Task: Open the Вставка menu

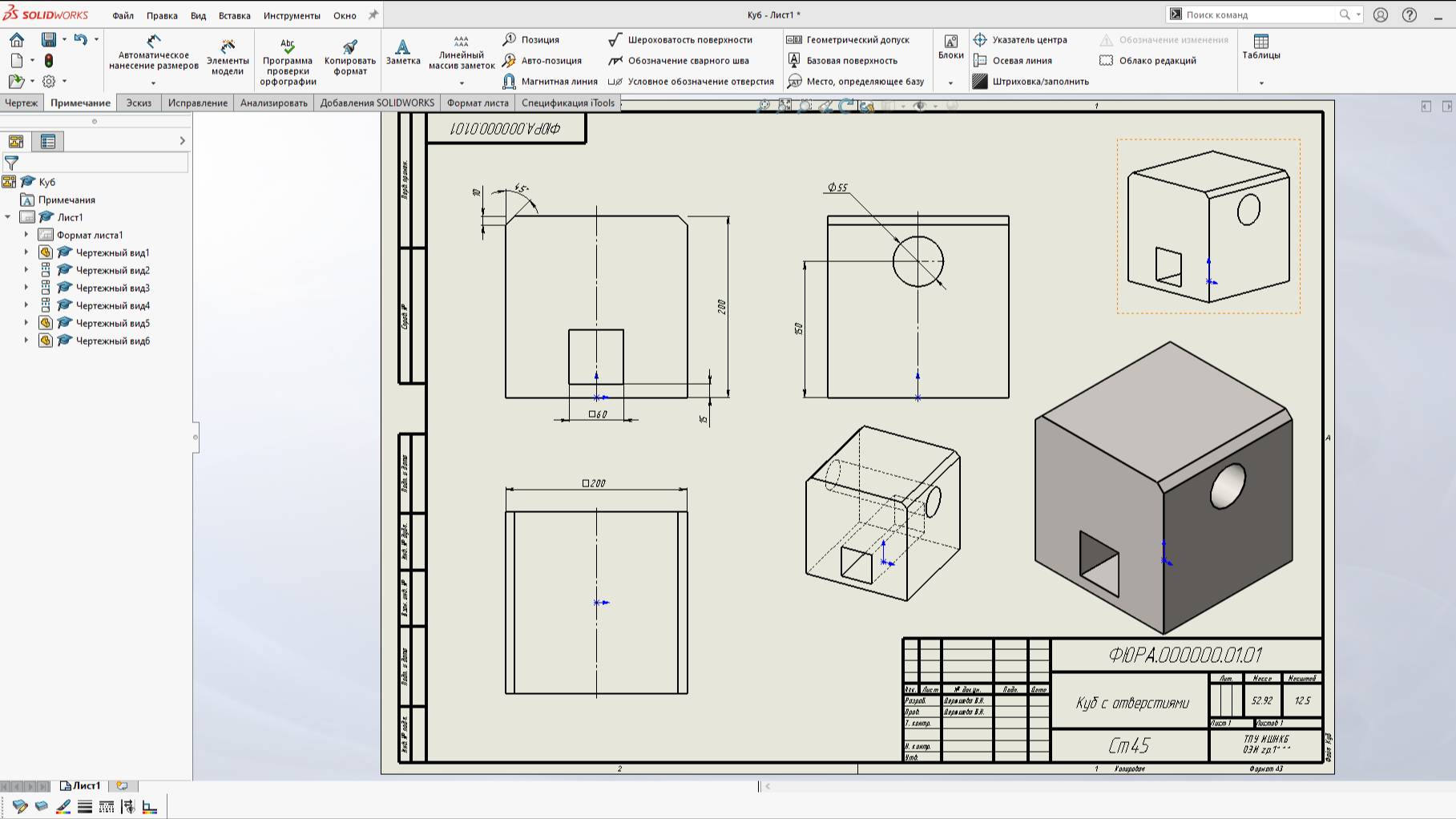Action: pyautogui.click(x=233, y=14)
